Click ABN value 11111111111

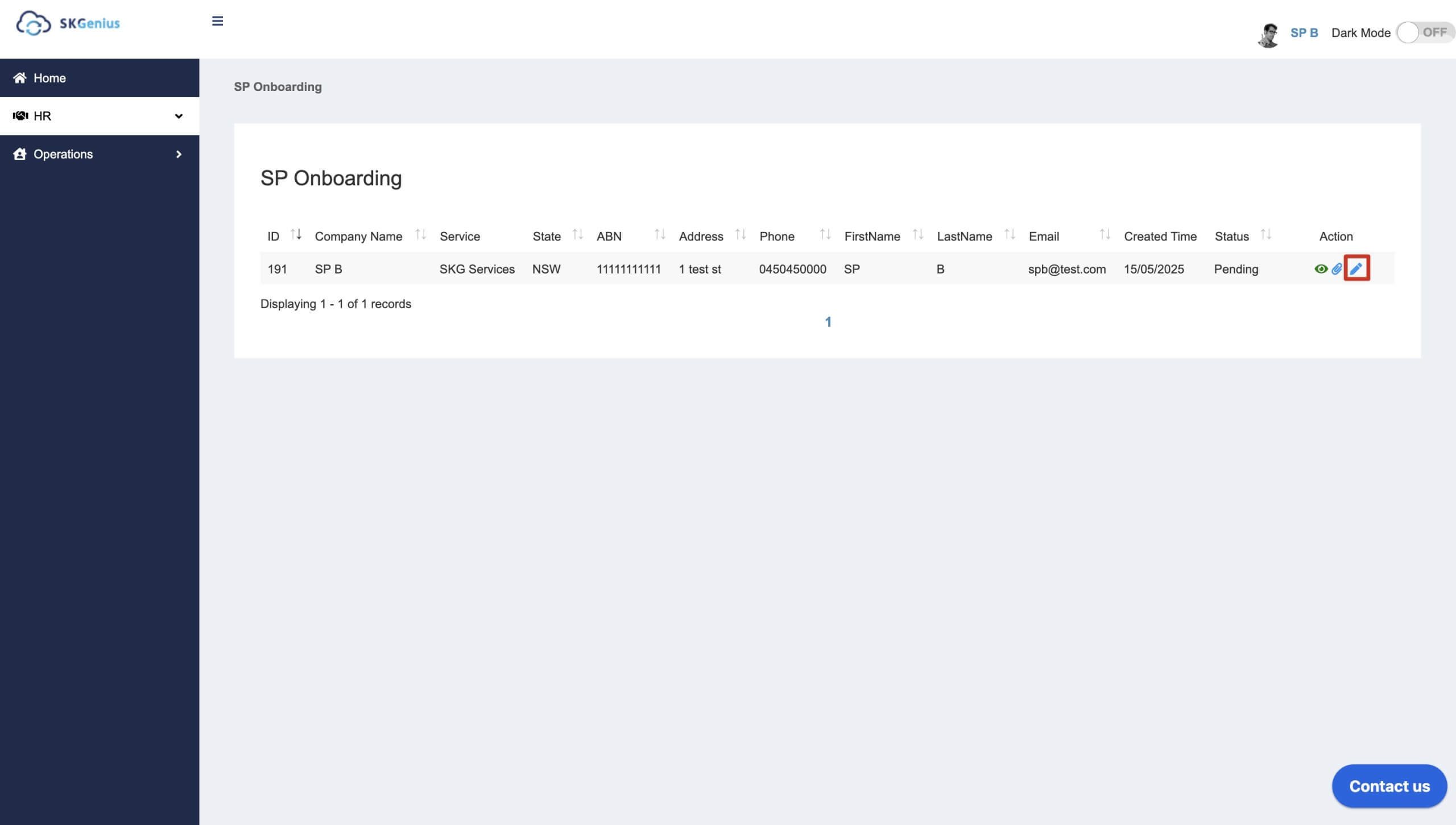(628, 270)
